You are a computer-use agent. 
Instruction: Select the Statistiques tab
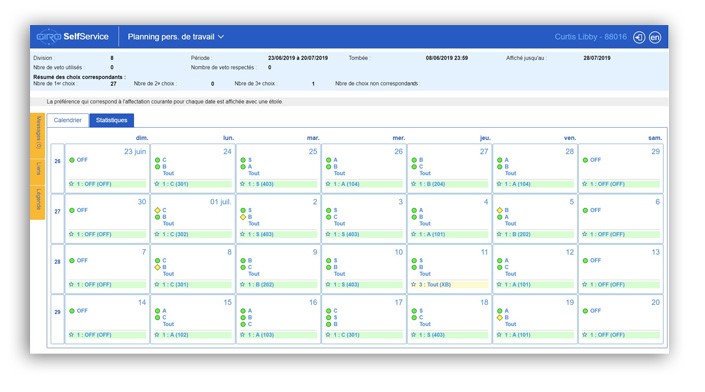[x=112, y=120]
